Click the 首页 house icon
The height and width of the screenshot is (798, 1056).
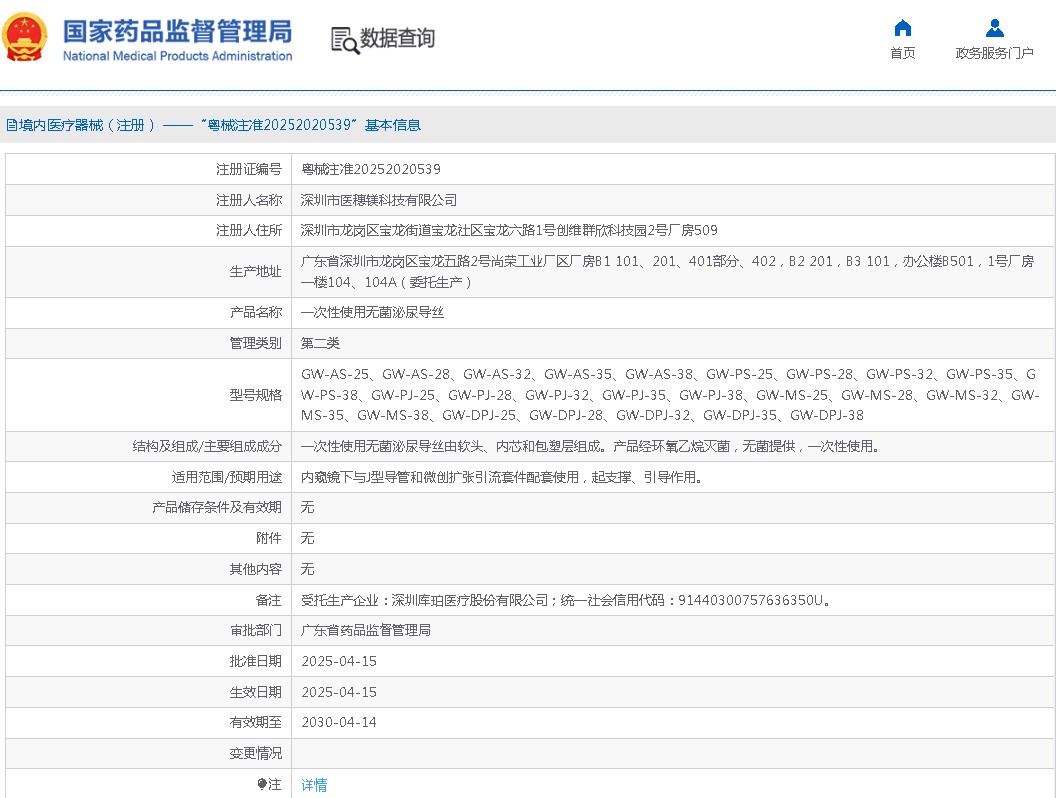click(x=902, y=28)
